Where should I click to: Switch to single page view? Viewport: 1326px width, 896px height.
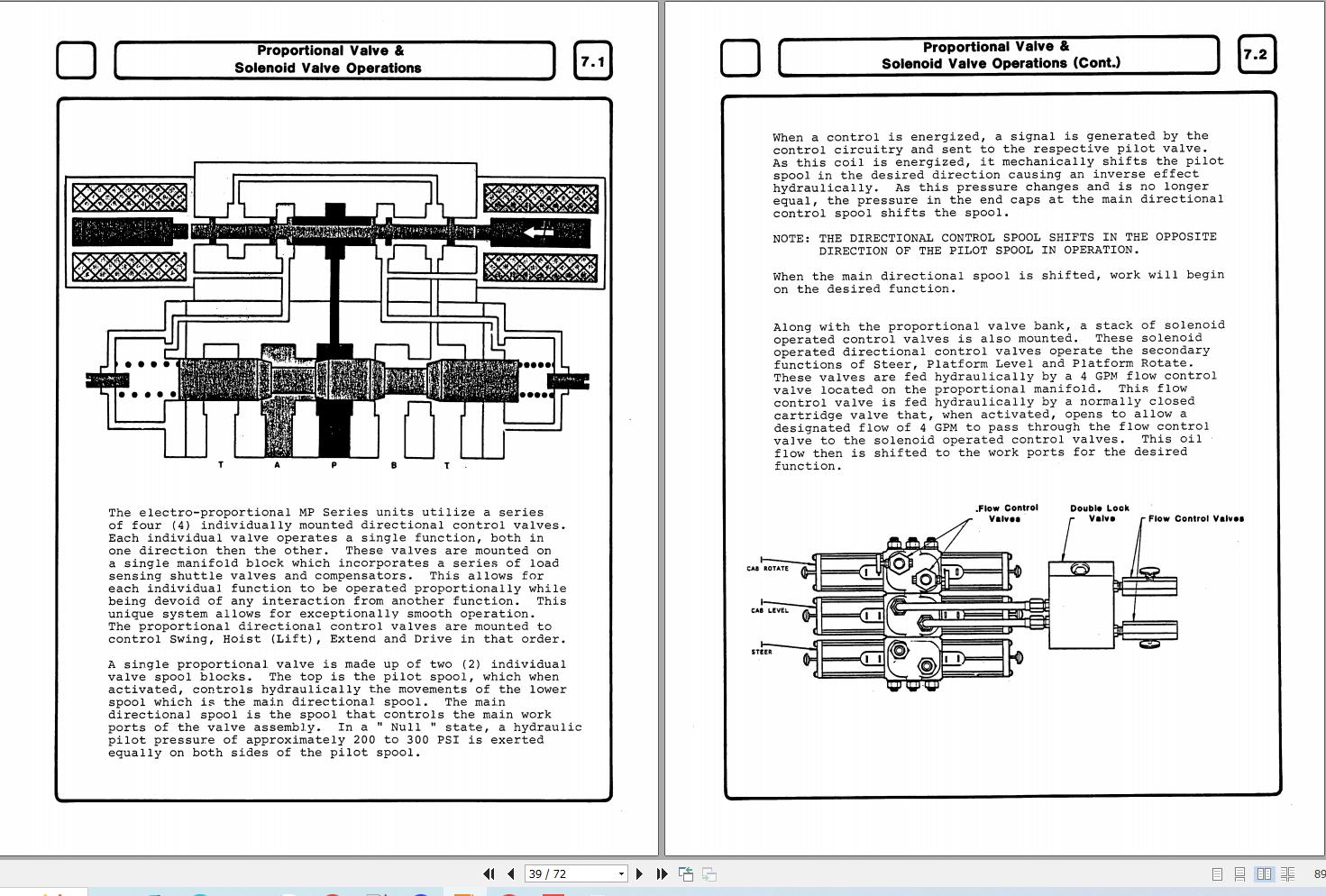click(1217, 873)
